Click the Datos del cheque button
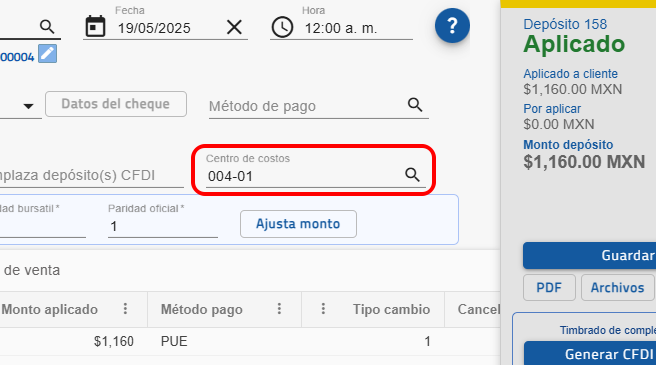The width and height of the screenshot is (656, 365). pos(116,104)
